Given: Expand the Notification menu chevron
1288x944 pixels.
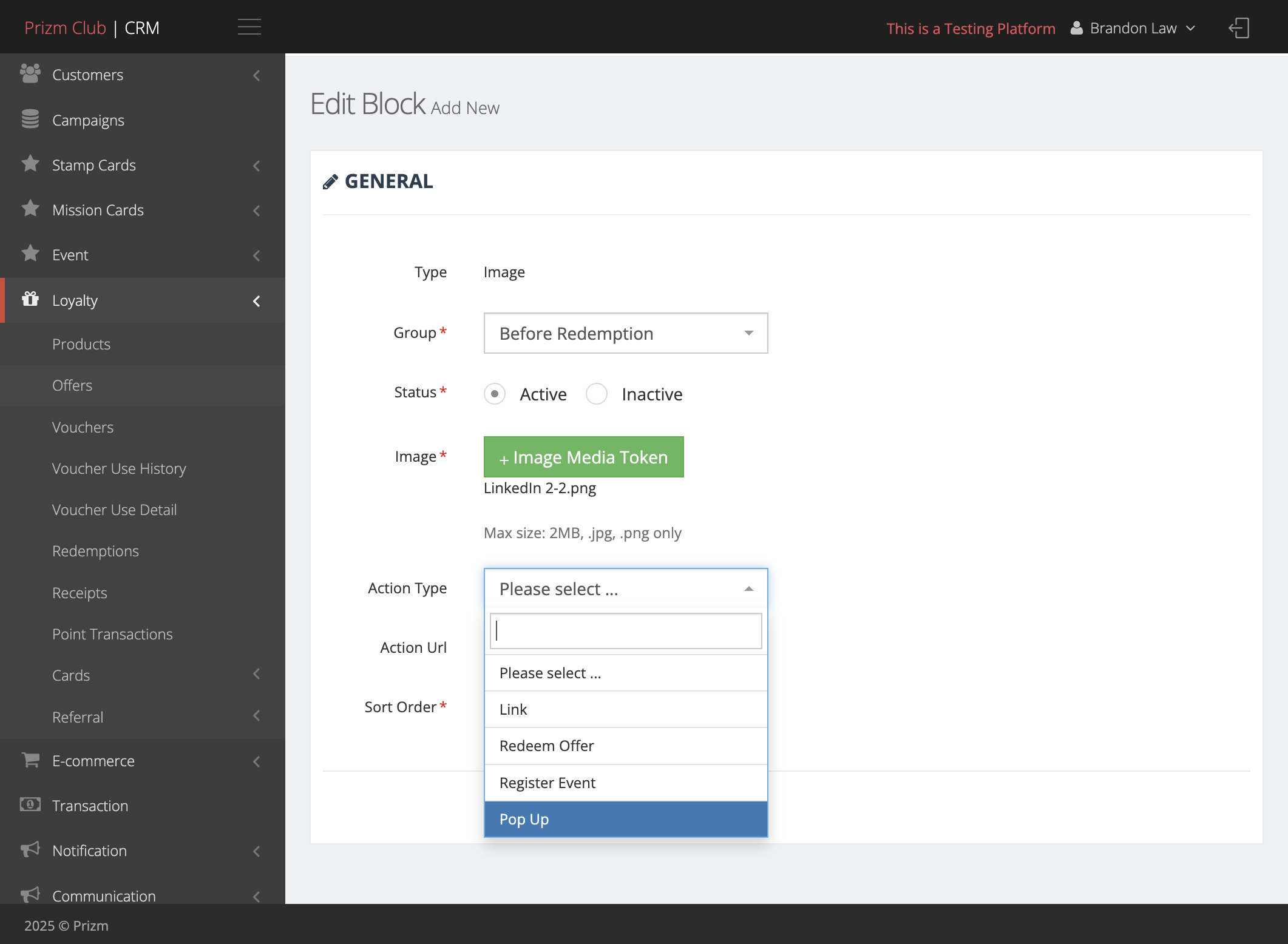Looking at the screenshot, I should tap(257, 851).
